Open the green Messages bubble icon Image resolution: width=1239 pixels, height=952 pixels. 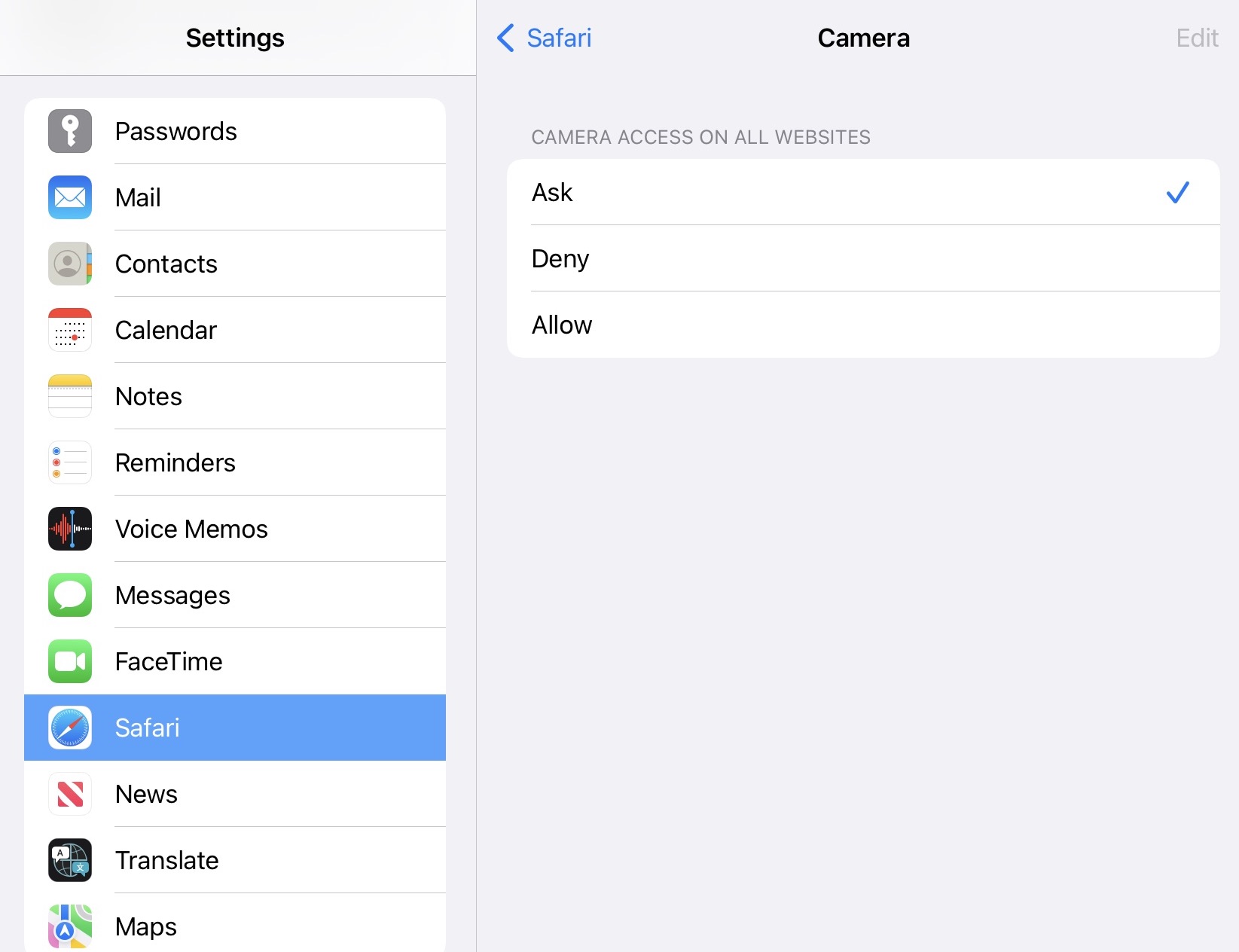(70, 595)
